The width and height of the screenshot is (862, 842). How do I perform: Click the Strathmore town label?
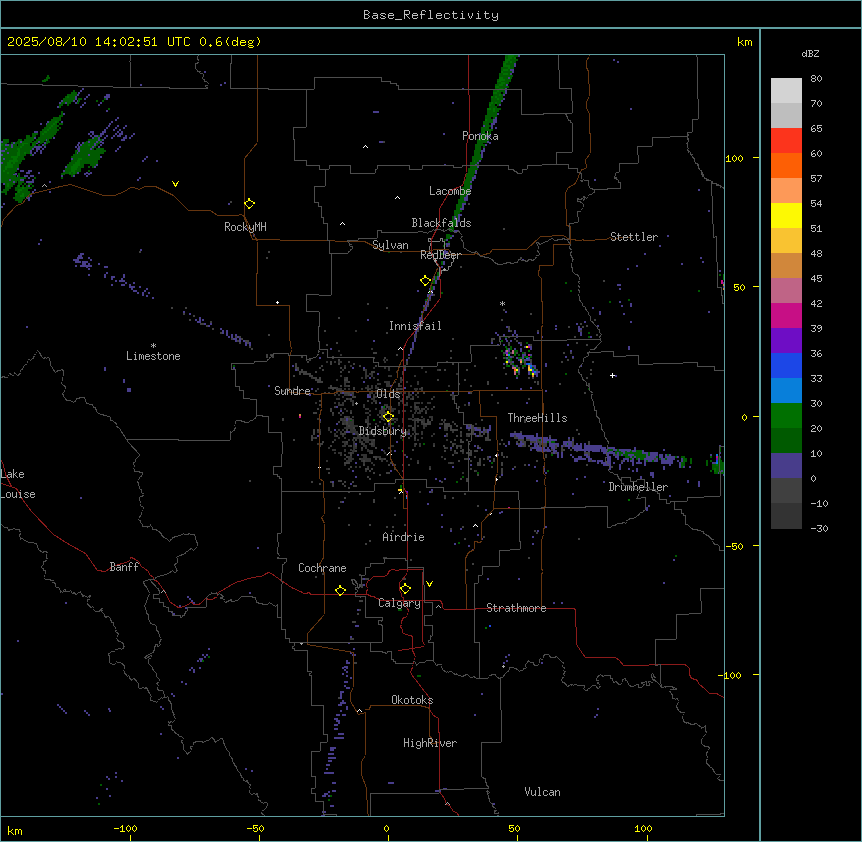click(x=516, y=608)
